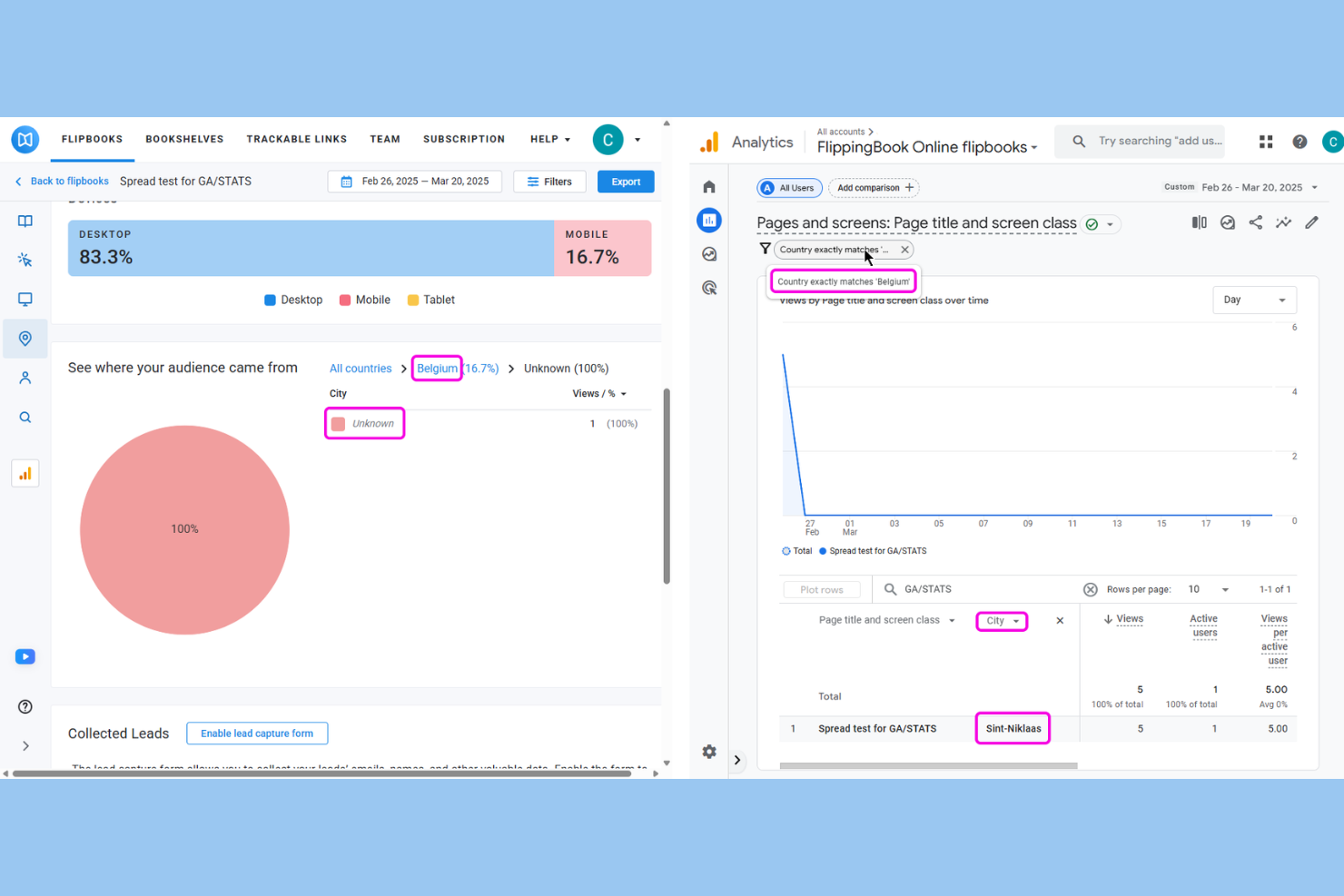1344x896 pixels.
Task: Select the devices monitor icon in sidebar
Action: click(x=25, y=300)
